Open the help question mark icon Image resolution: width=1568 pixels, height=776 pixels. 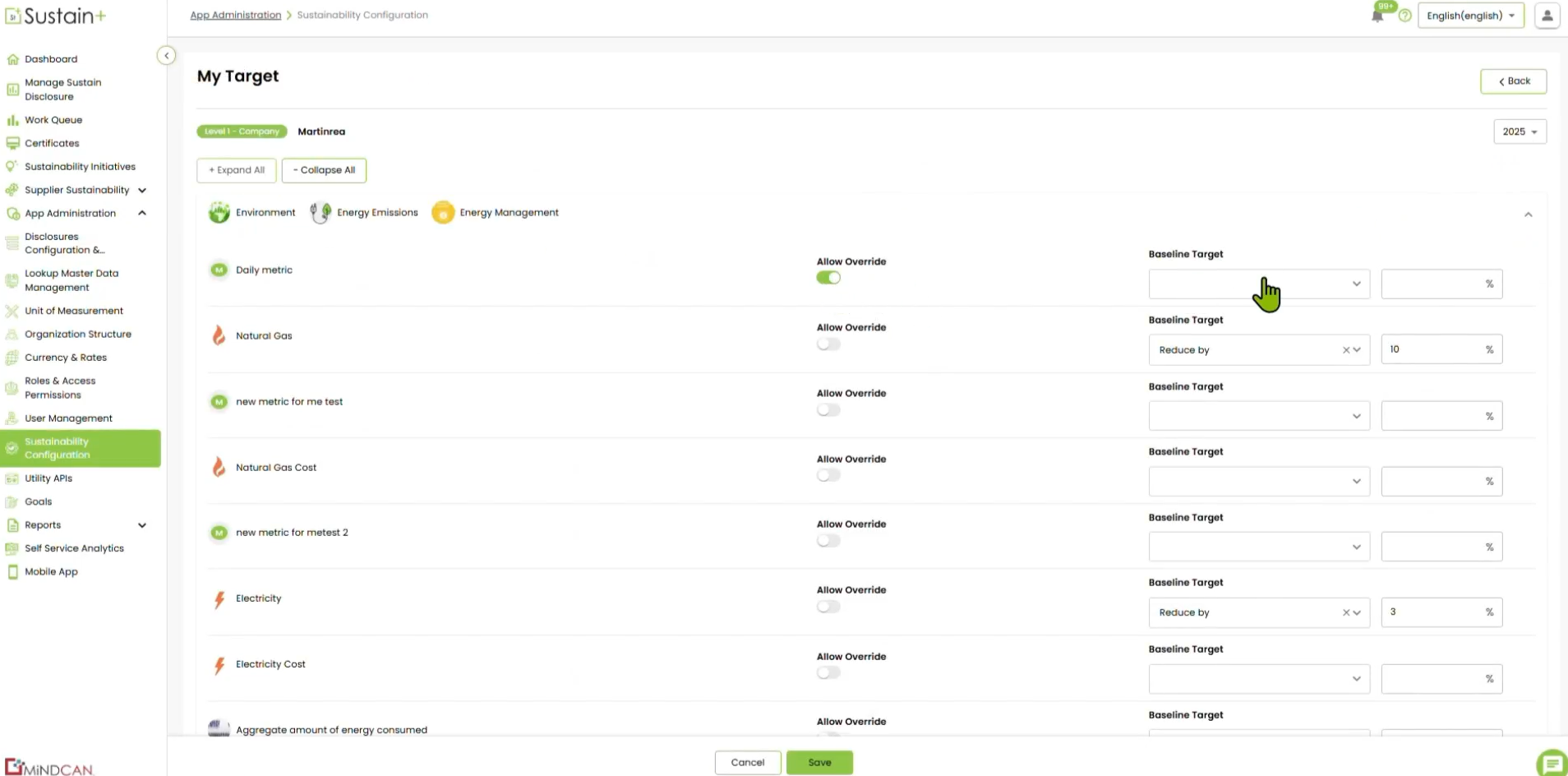[1404, 16]
